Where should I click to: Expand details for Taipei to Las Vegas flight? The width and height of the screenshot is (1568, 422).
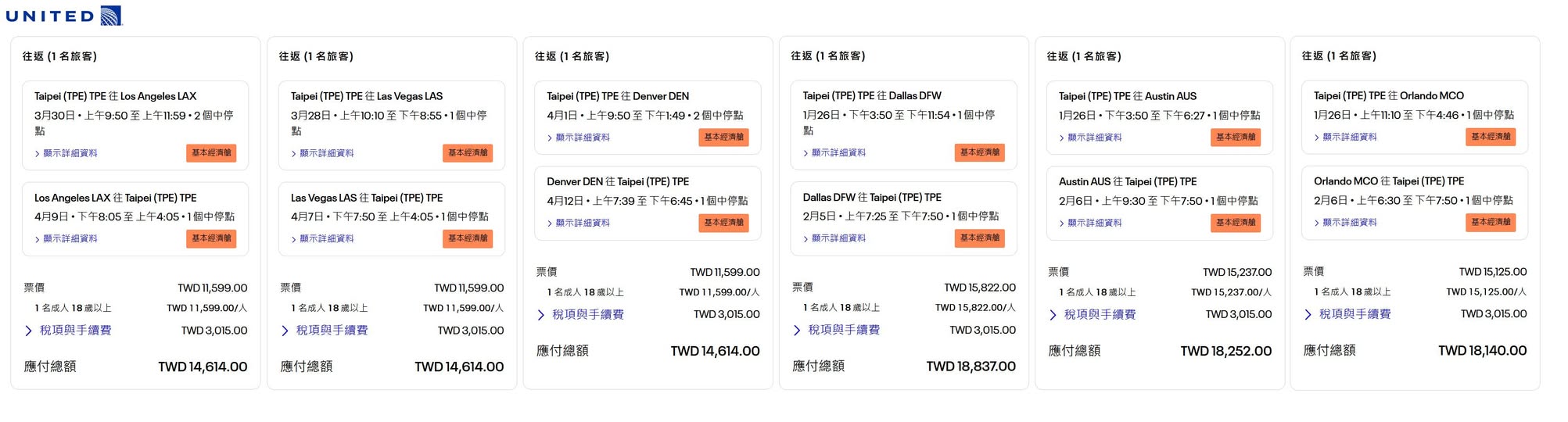coord(326,154)
